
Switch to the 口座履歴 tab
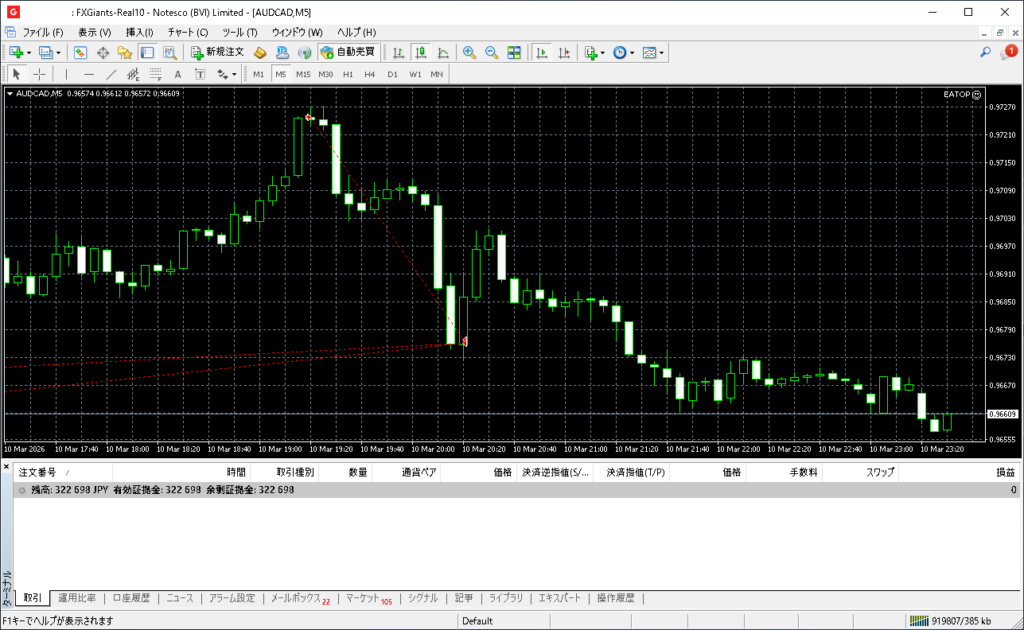tap(131, 598)
